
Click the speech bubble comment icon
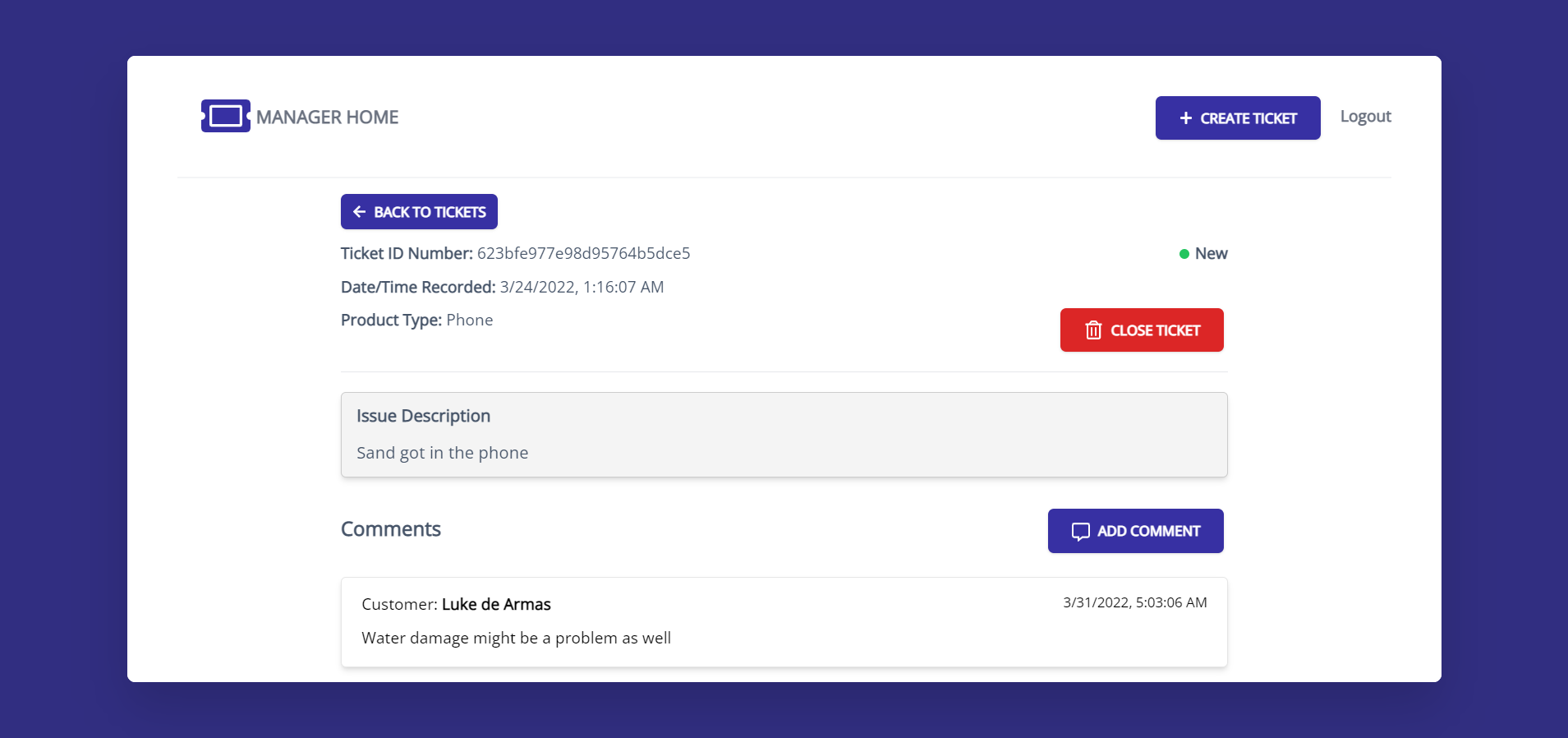coord(1080,532)
